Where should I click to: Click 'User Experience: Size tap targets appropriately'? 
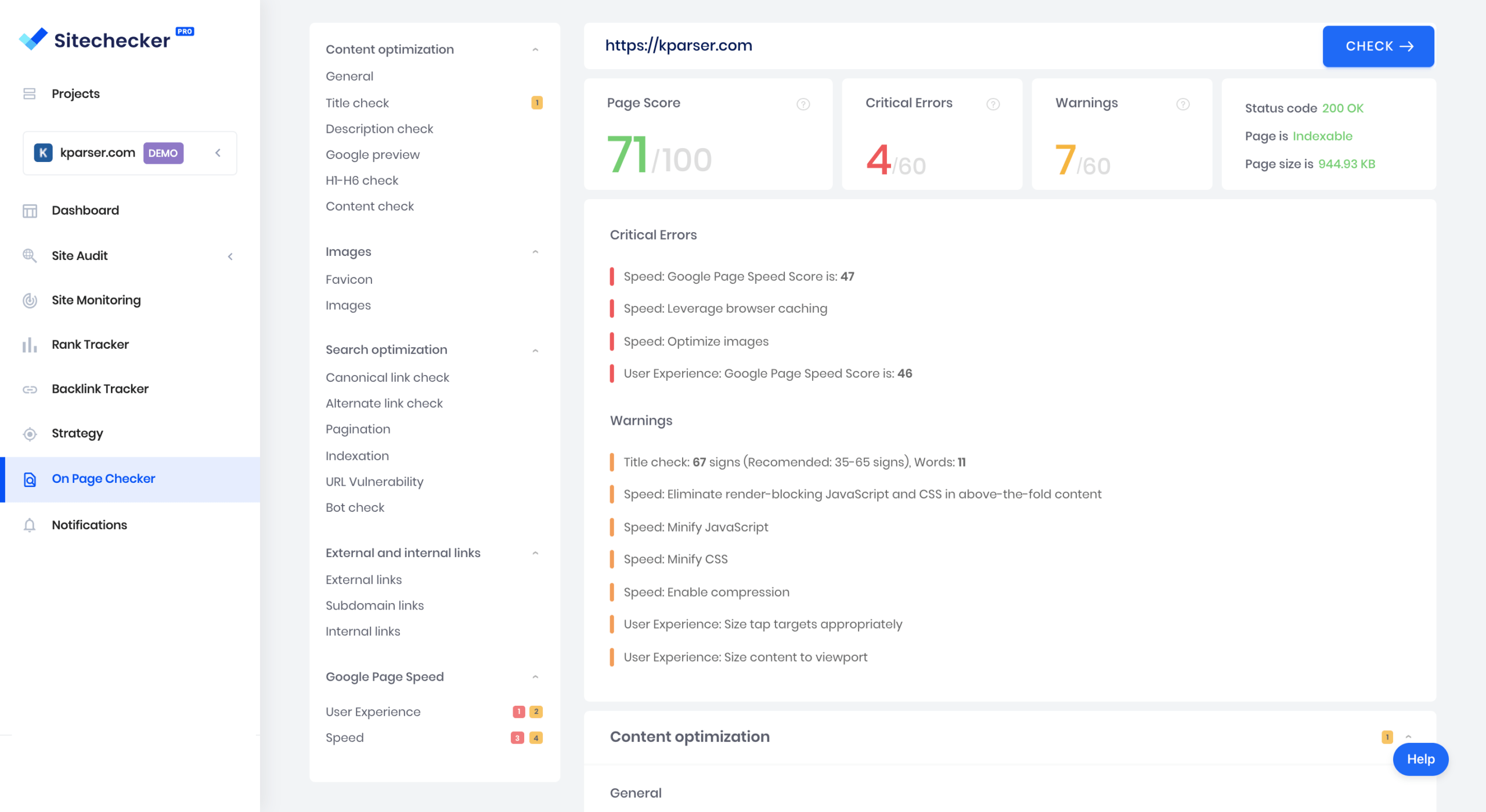point(763,625)
